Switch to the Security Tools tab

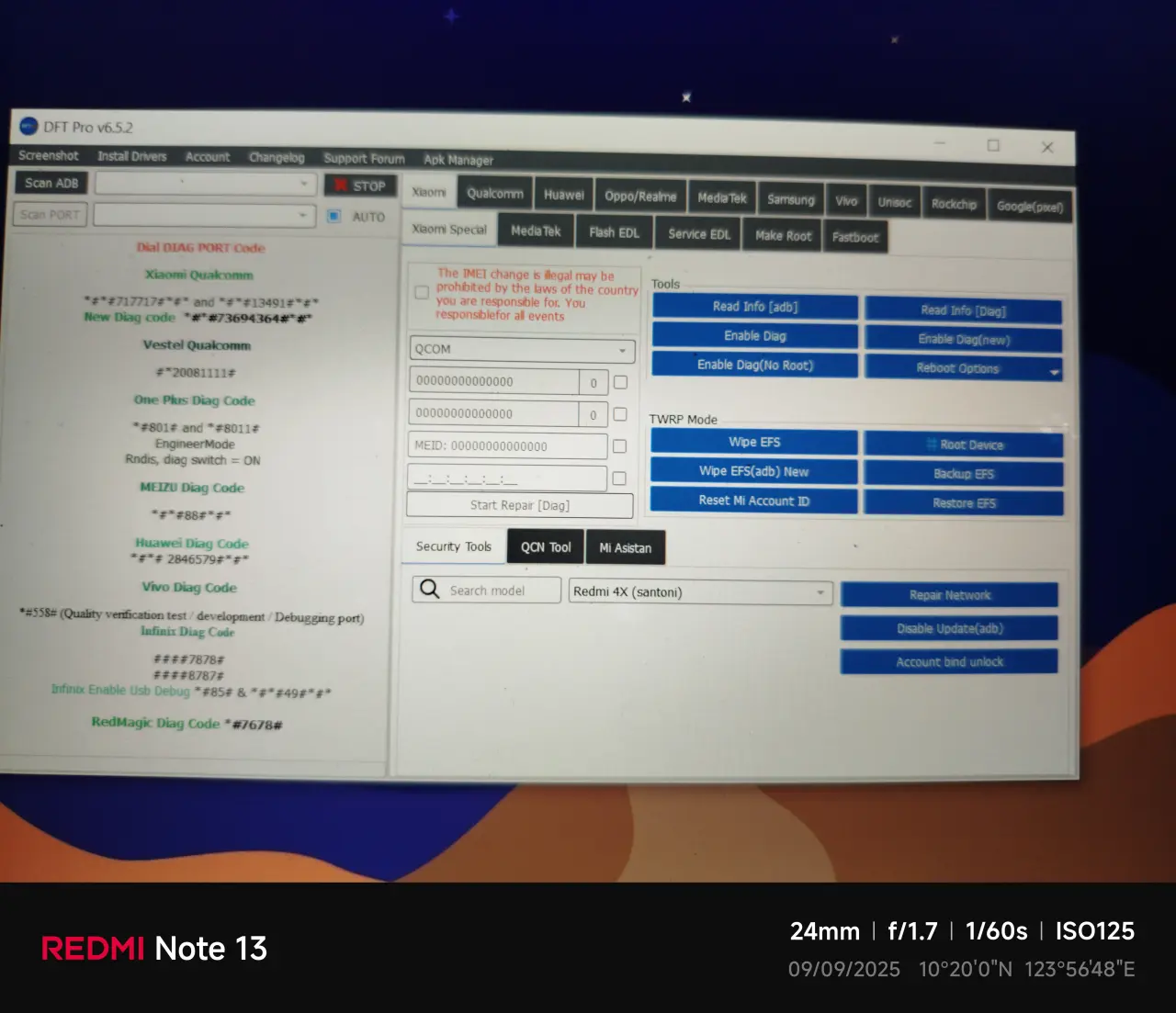pos(454,546)
